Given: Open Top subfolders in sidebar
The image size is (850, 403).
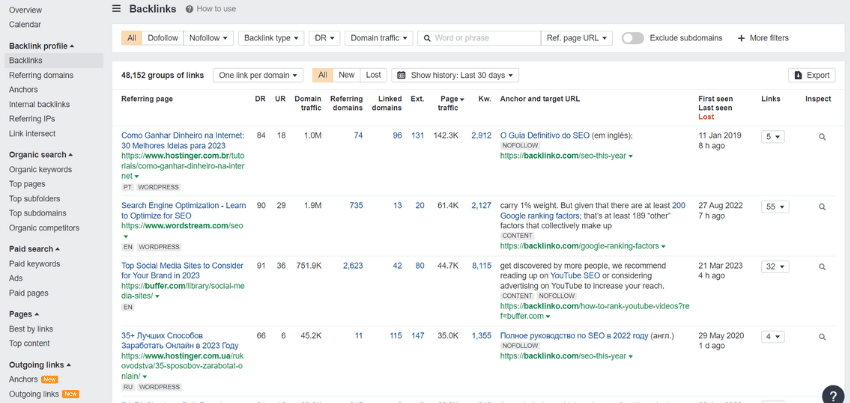Looking at the screenshot, I should point(35,199).
